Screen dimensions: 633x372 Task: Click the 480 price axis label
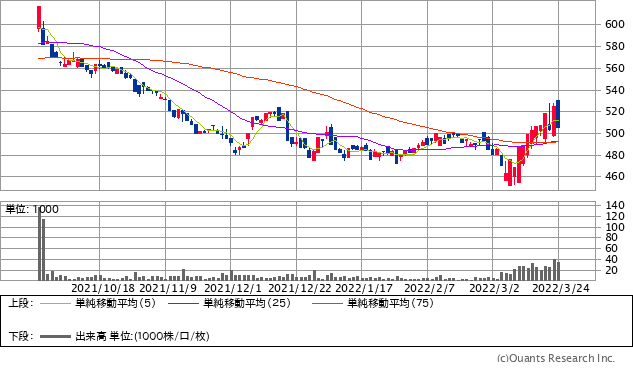[615, 155]
